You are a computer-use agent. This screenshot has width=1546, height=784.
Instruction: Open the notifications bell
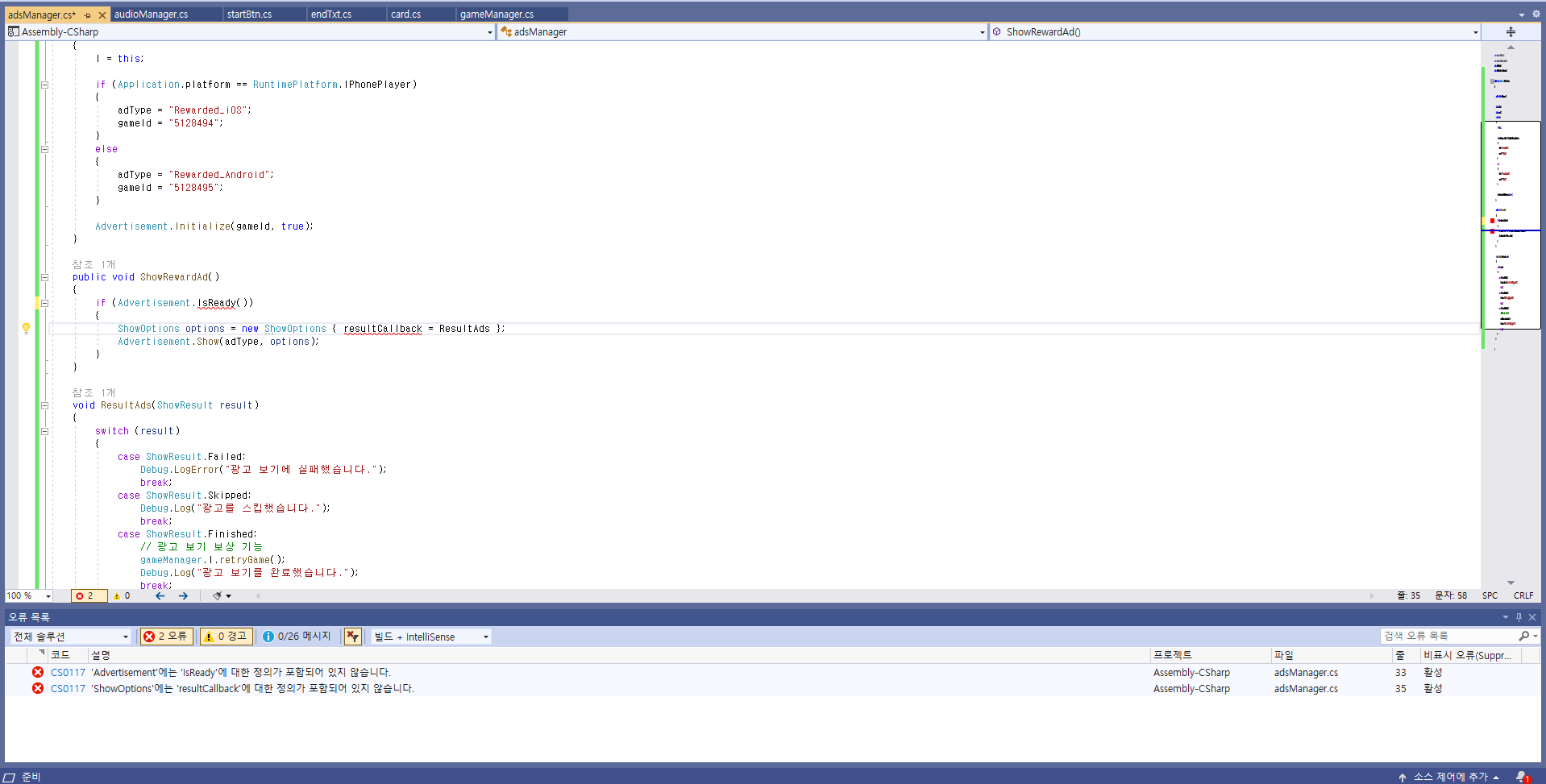coord(1522,777)
